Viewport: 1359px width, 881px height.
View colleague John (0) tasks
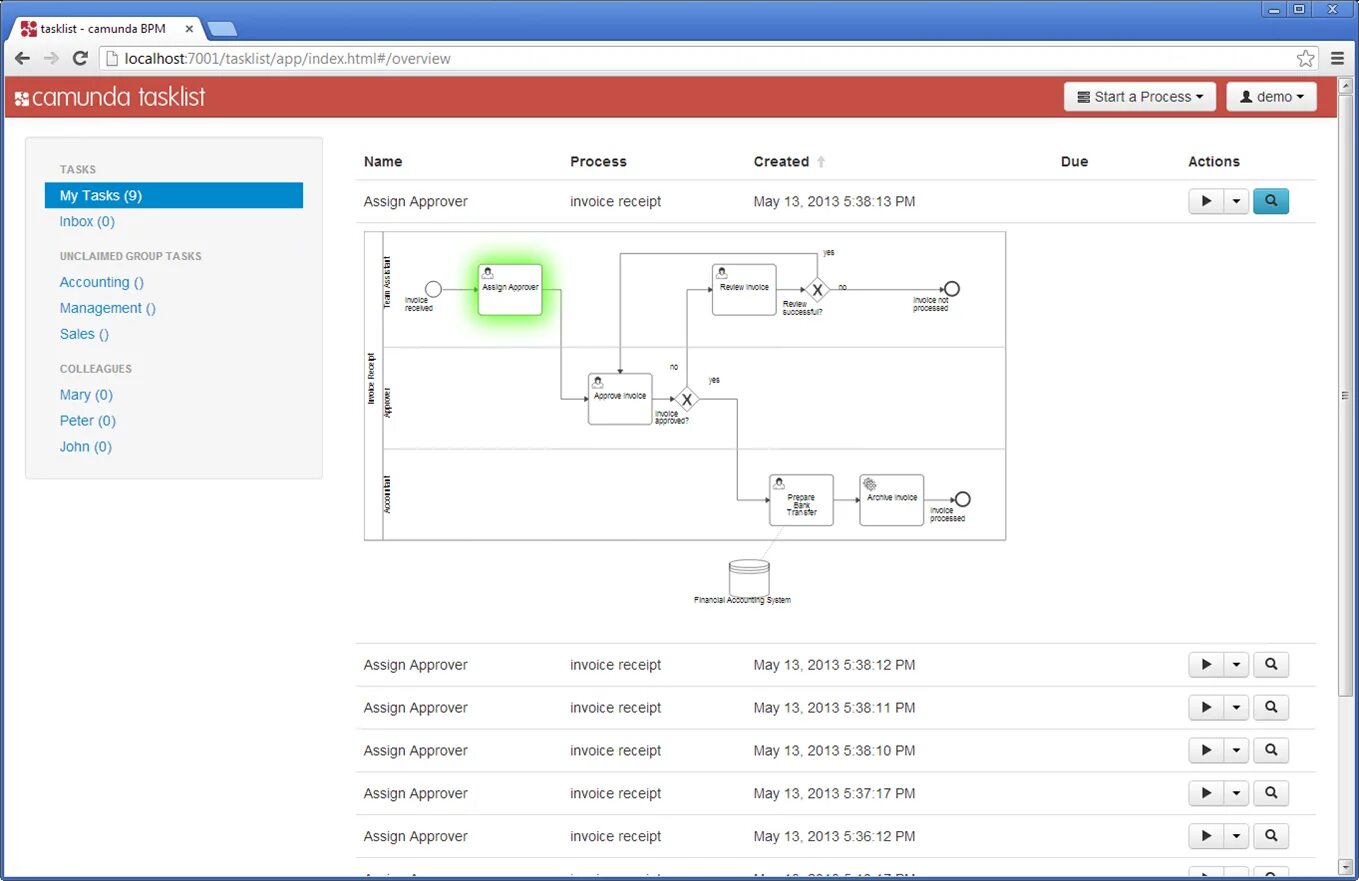(x=86, y=447)
